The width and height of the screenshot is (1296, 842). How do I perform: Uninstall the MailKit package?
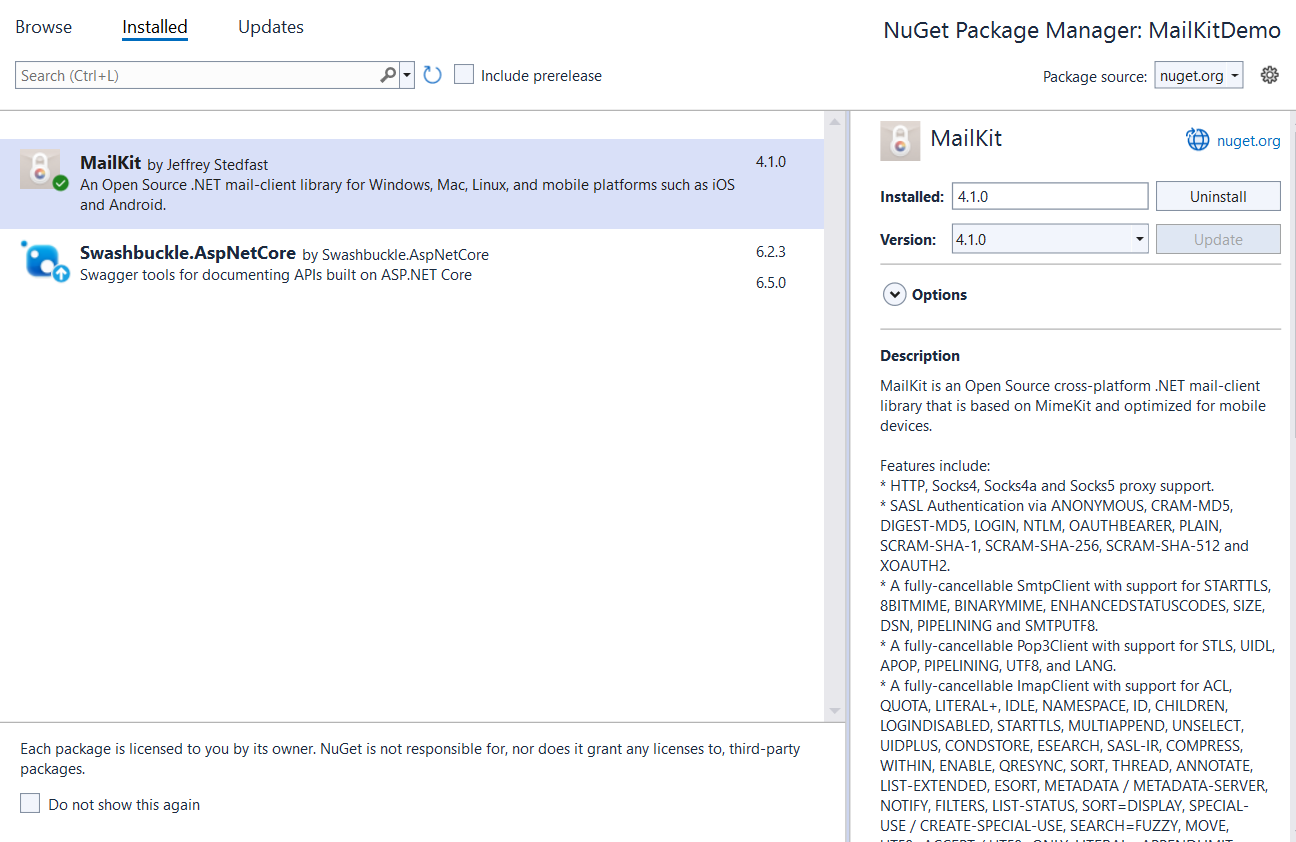tap(1218, 197)
